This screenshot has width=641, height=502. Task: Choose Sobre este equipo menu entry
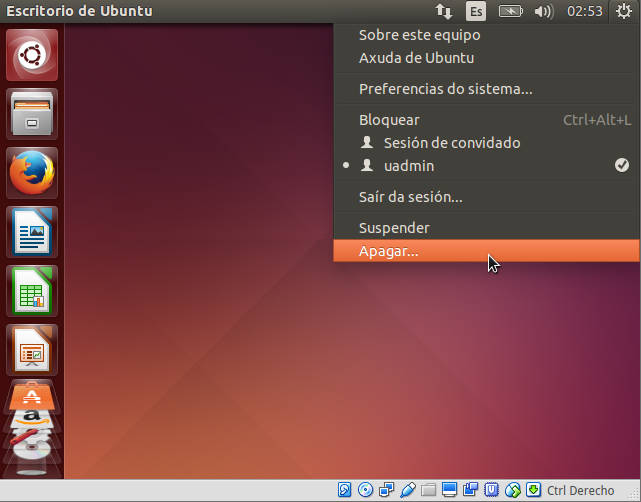[x=486, y=35]
